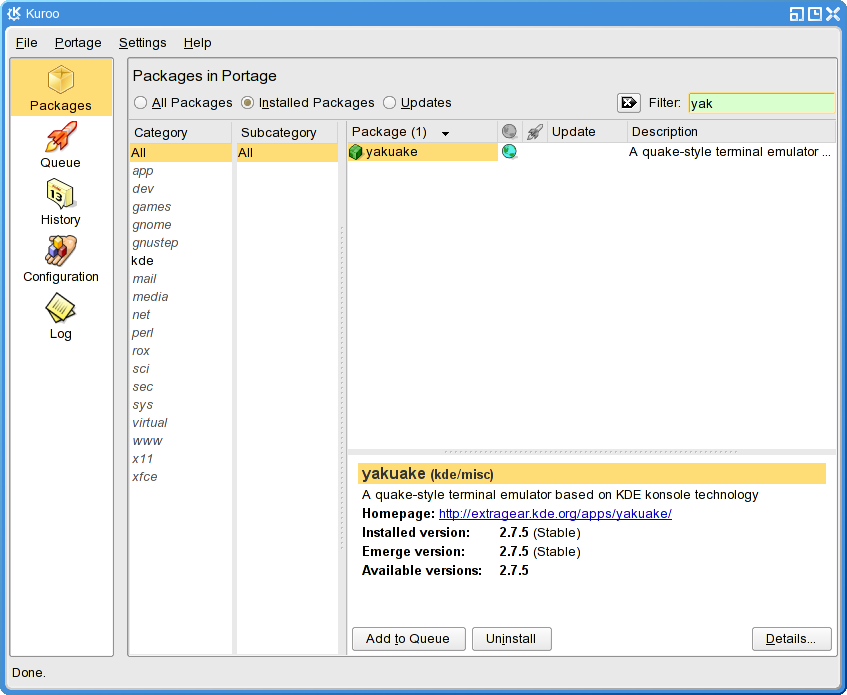Image resolution: width=847 pixels, height=695 pixels.
Task: Open the Log notepad icon
Action: pos(60,308)
